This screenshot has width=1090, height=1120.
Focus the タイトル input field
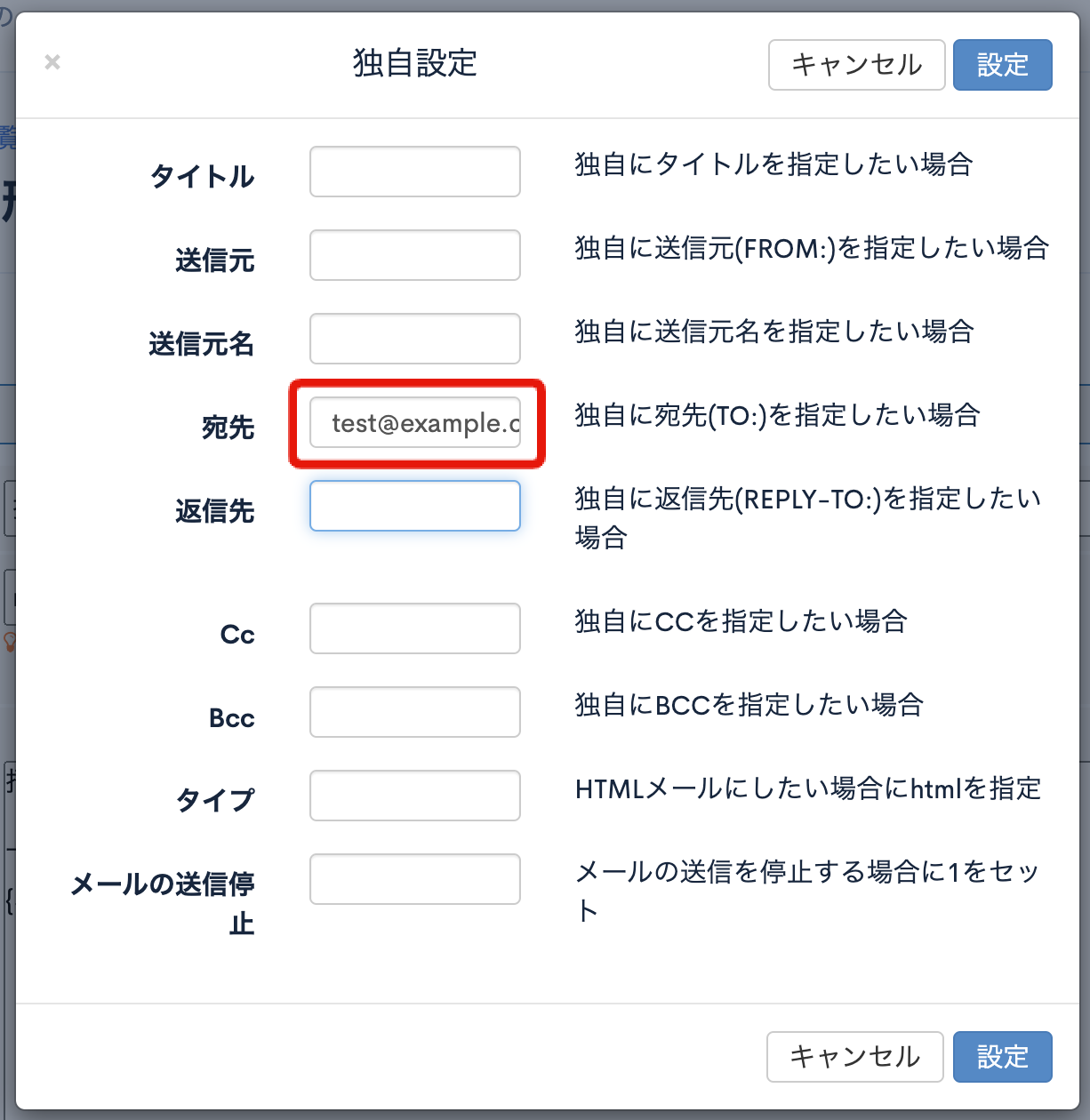click(x=415, y=172)
